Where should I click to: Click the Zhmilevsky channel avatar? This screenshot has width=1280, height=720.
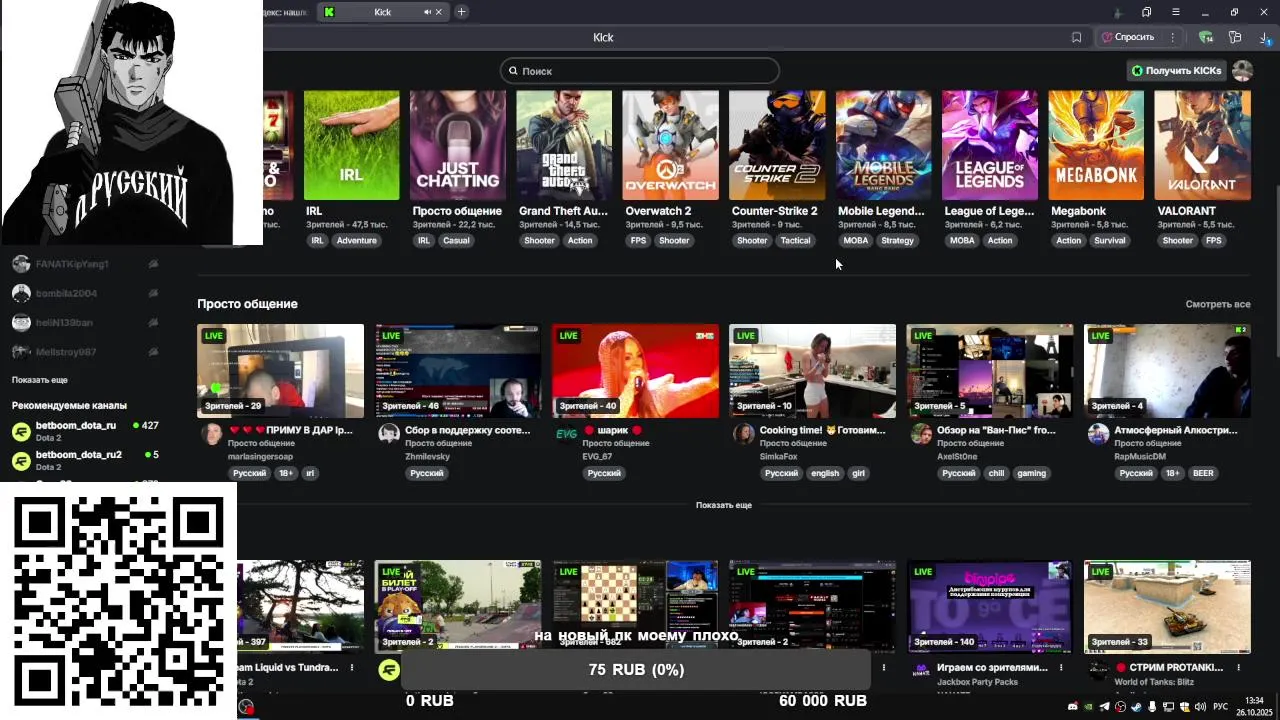coord(389,433)
